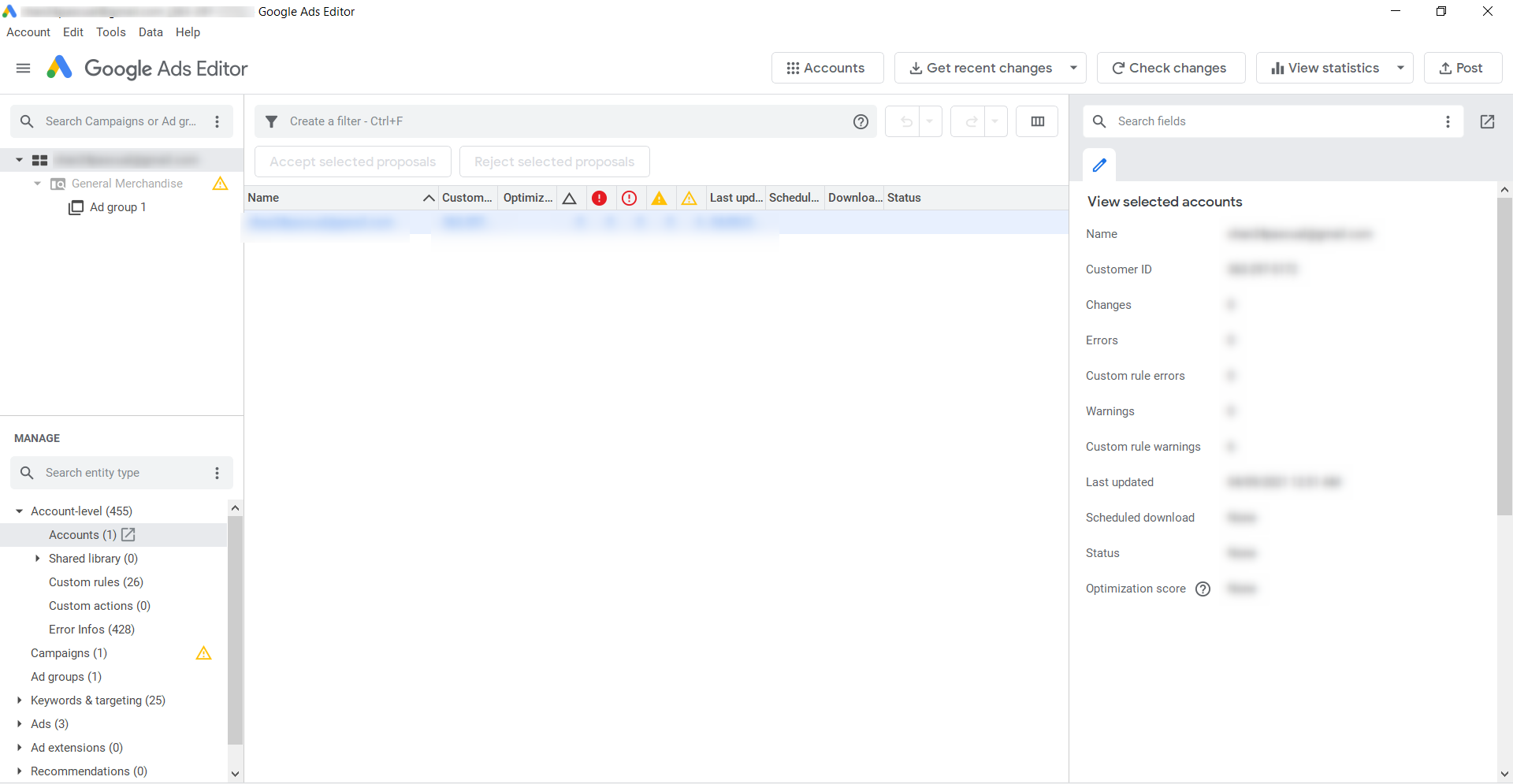Open the Help menu
The height and width of the screenshot is (784, 1513).
tap(188, 32)
